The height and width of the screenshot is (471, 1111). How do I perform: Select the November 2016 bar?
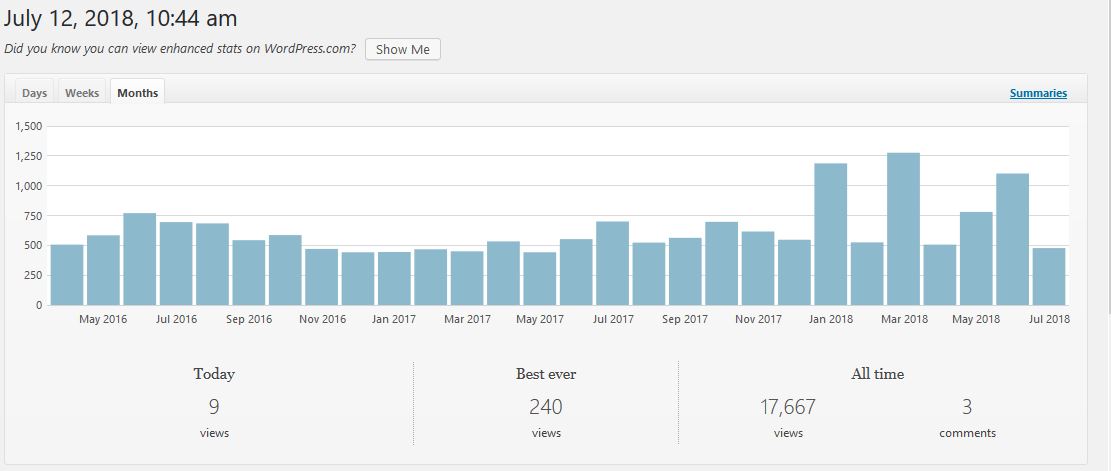pos(322,277)
